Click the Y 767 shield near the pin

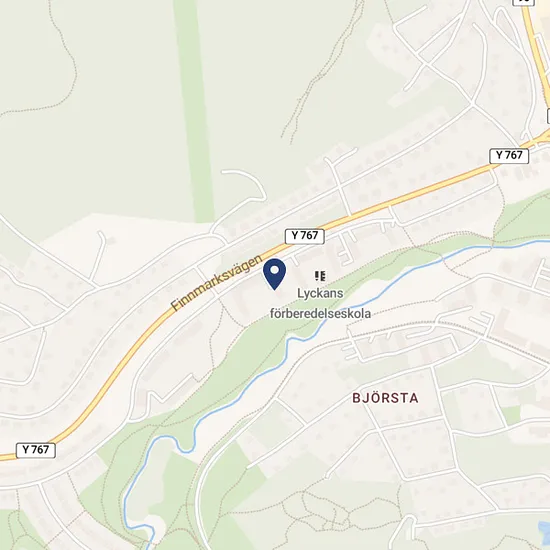tap(304, 236)
